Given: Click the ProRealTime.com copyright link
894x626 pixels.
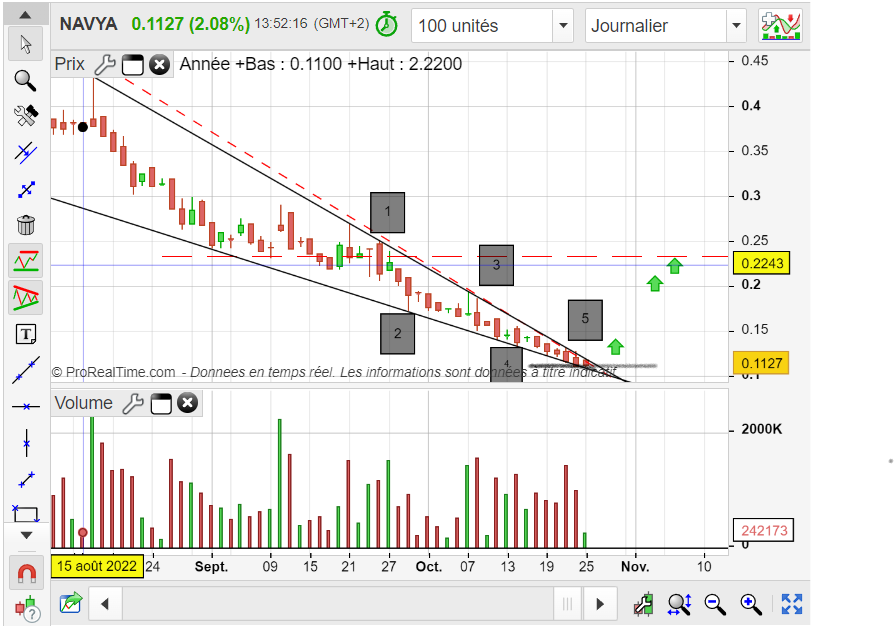Looking at the screenshot, I should (113, 372).
